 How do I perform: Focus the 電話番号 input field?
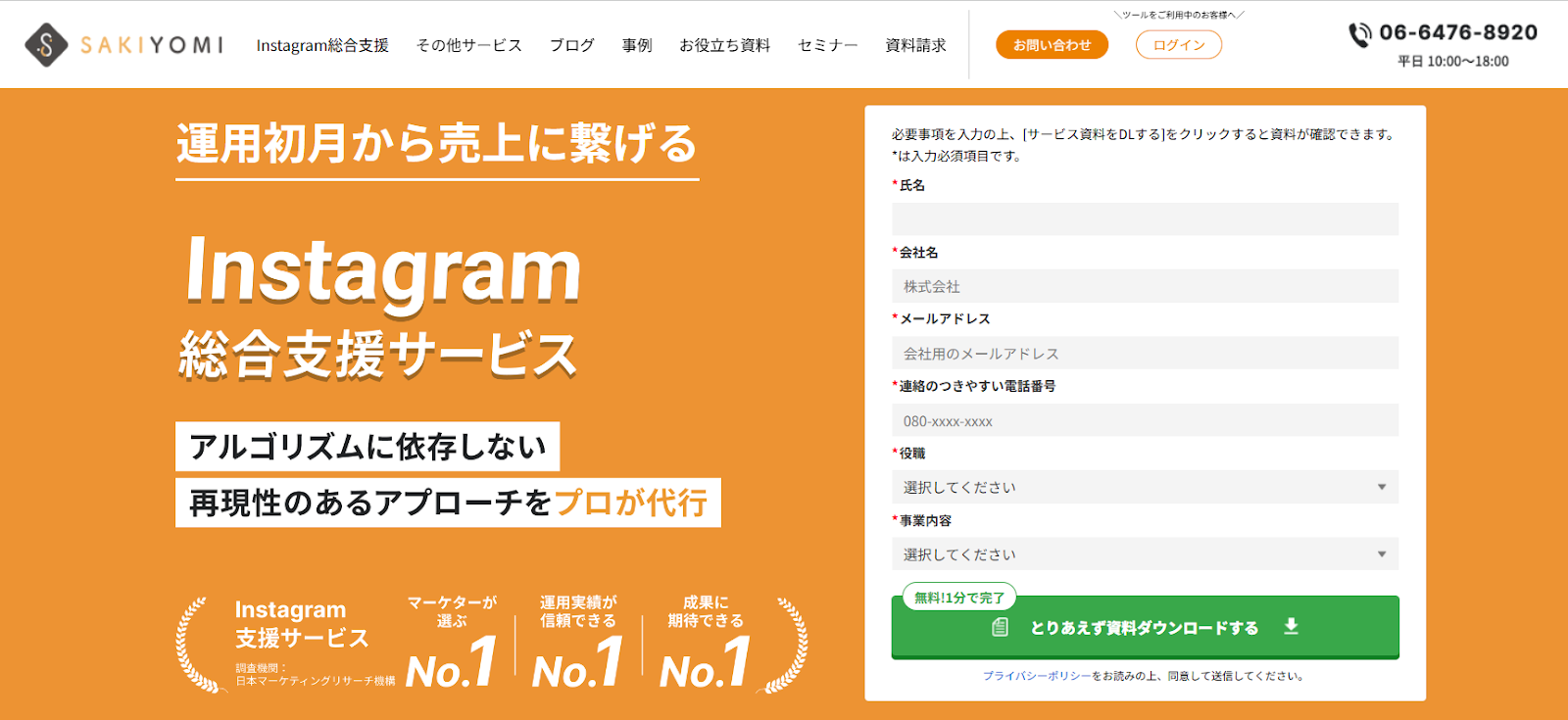(1145, 420)
